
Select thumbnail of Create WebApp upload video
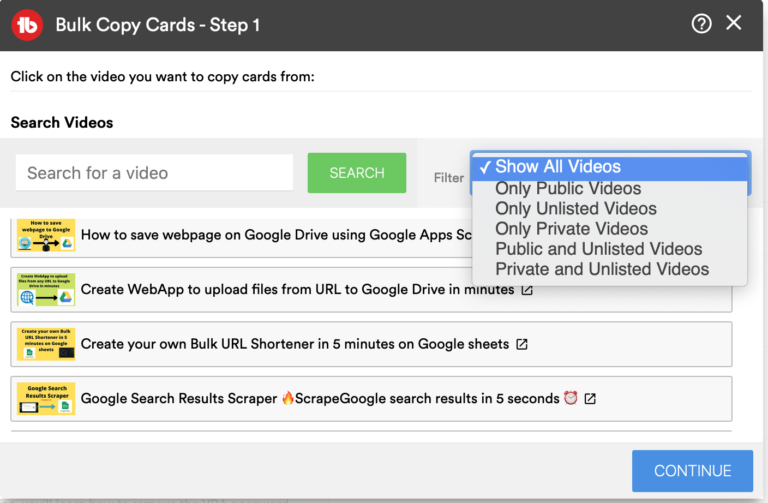(x=46, y=289)
